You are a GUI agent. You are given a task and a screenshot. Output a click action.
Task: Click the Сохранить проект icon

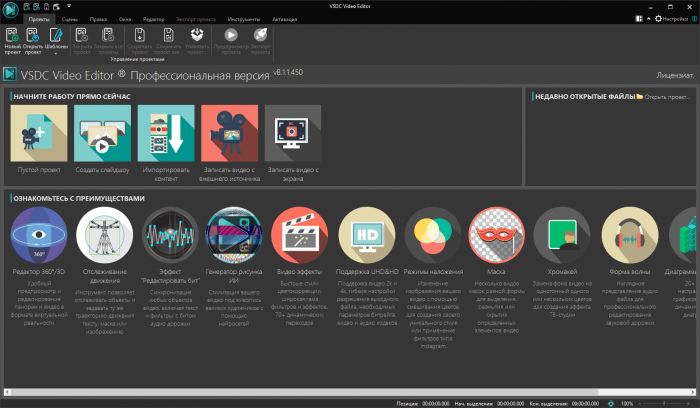140,35
